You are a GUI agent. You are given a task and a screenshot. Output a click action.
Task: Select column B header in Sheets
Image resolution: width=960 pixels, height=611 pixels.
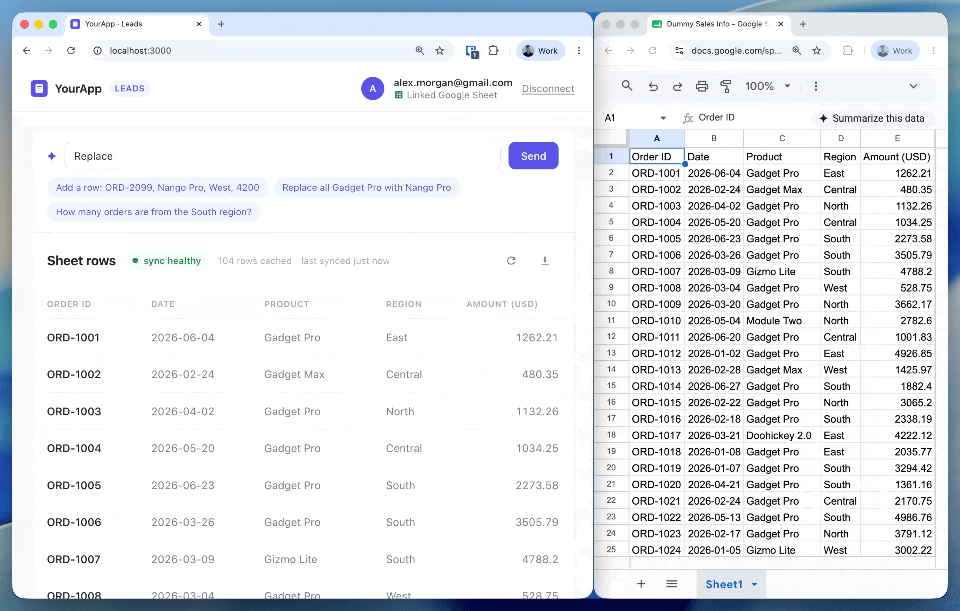coord(714,138)
